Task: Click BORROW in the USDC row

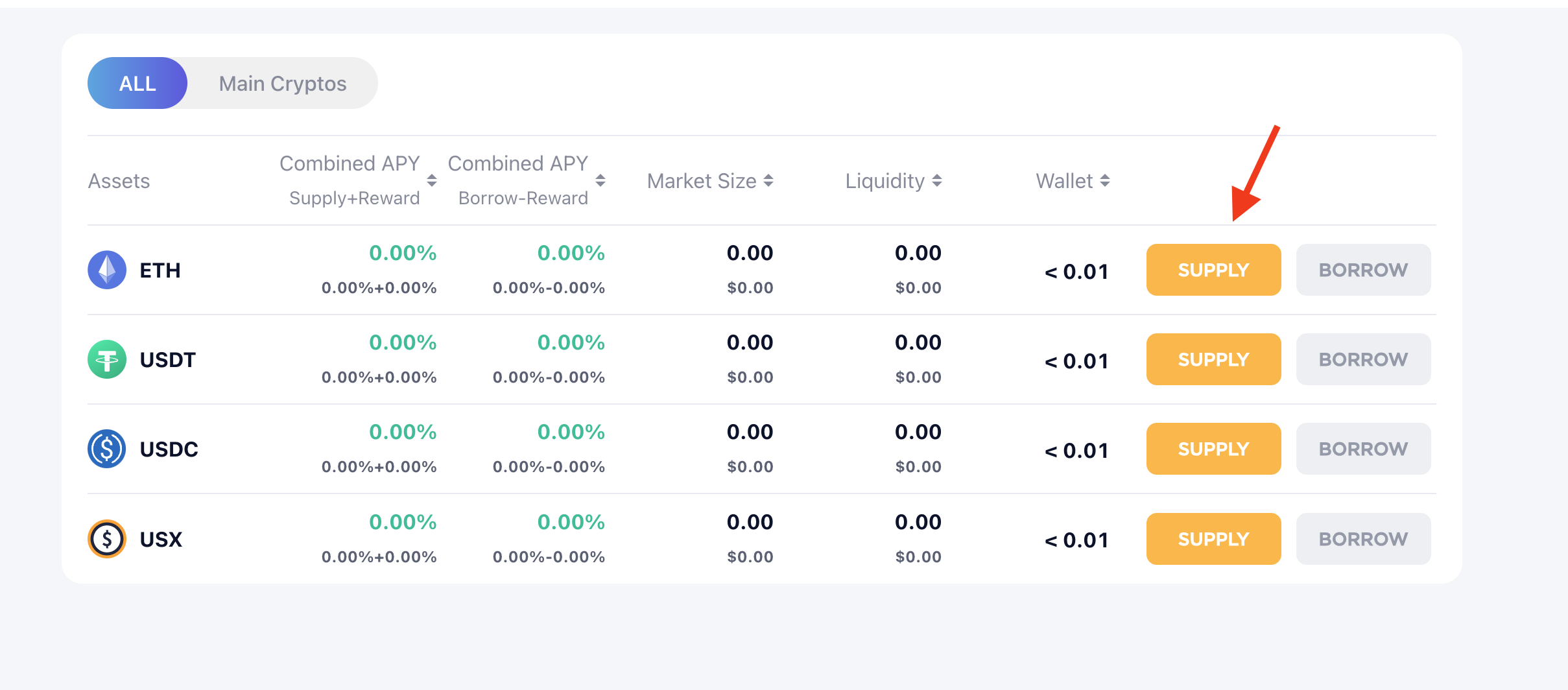Action: point(1363,449)
